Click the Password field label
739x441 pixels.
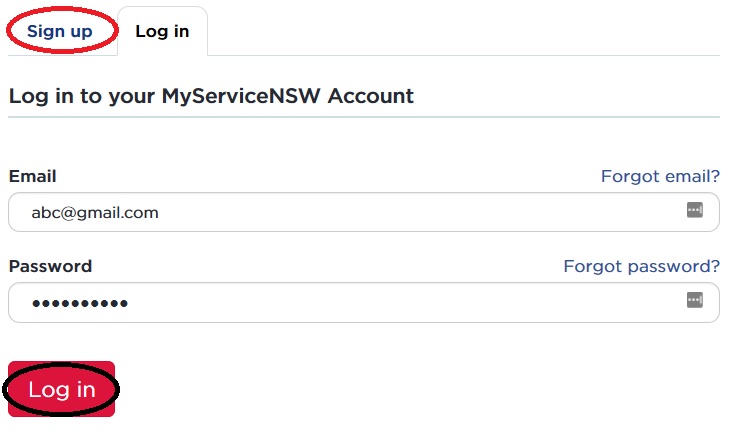[50, 266]
